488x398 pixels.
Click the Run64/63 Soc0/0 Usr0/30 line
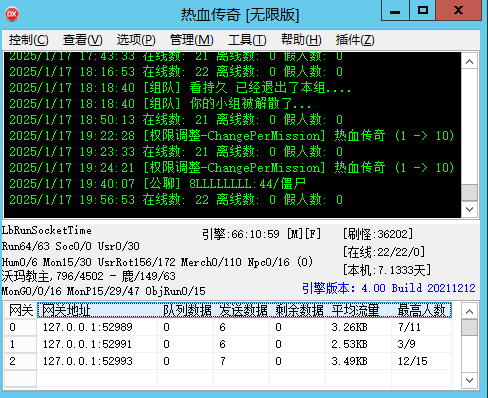pyautogui.click(x=71, y=246)
